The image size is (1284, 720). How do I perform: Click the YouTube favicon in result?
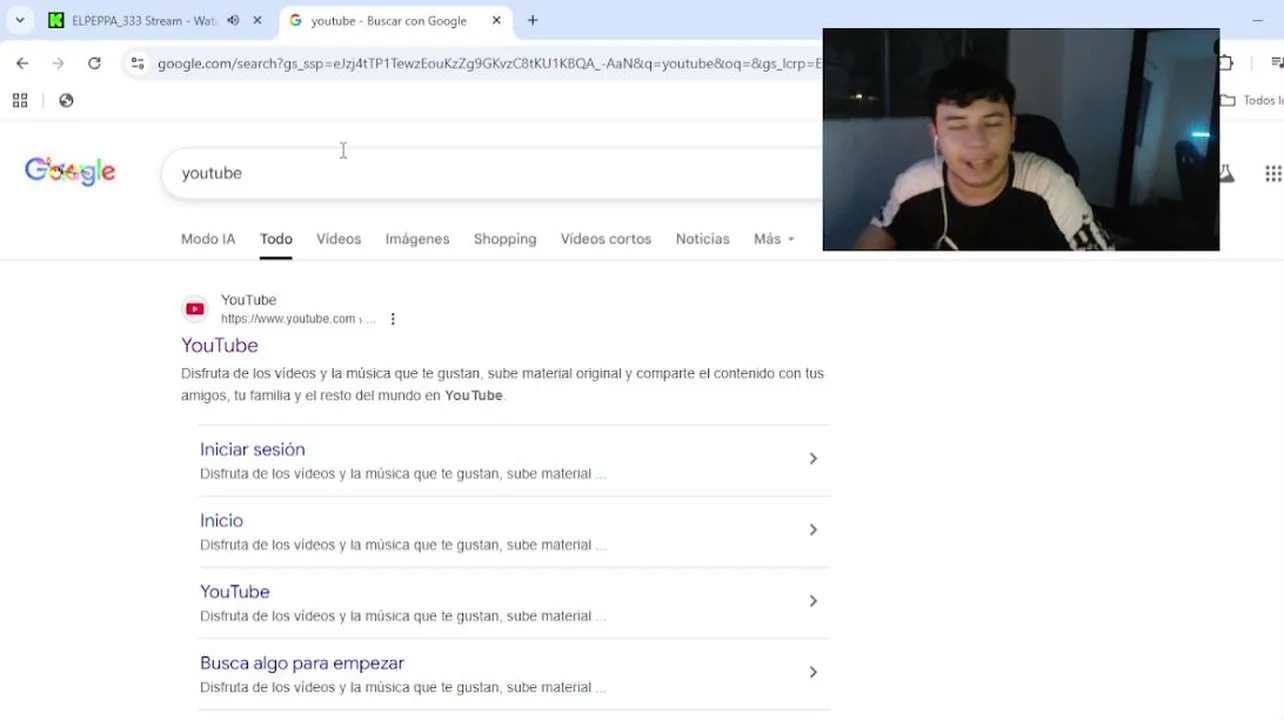click(195, 309)
